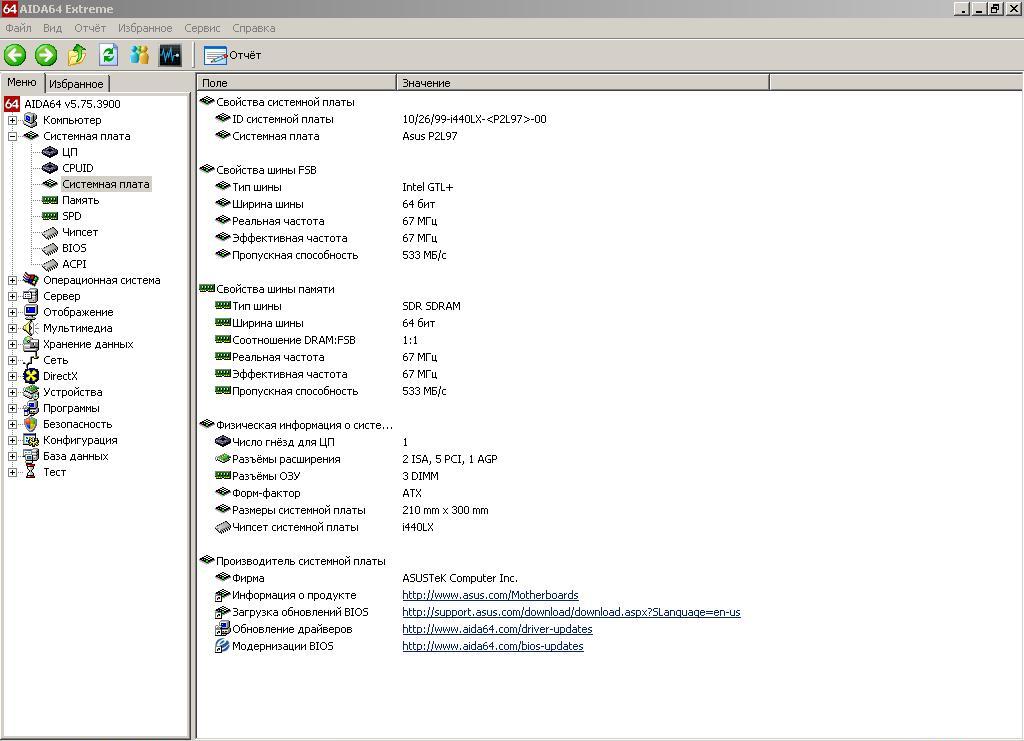This screenshot has height=741, width=1024.
Task: Open the Избранное menu in menu bar
Action: coord(145,28)
